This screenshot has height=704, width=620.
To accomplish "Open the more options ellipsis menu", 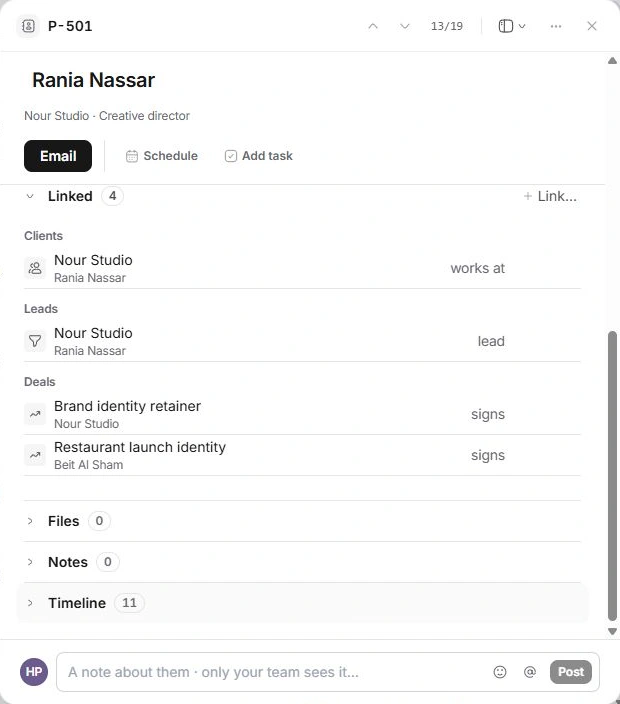I will coord(556,26).
